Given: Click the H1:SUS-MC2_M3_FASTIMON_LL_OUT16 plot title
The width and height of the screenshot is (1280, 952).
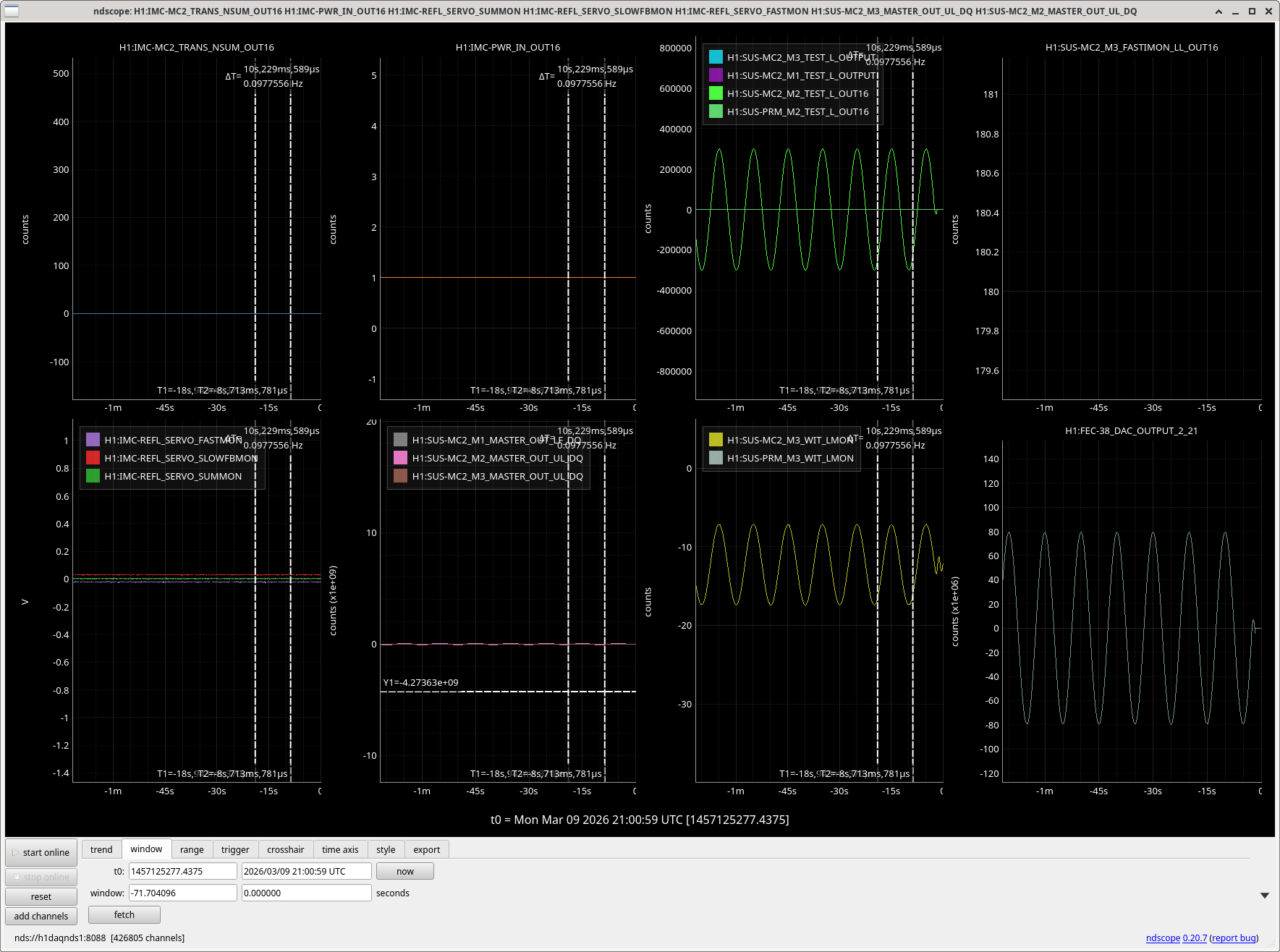Looking at the screenshot, I should click(x=1132, y=48).
